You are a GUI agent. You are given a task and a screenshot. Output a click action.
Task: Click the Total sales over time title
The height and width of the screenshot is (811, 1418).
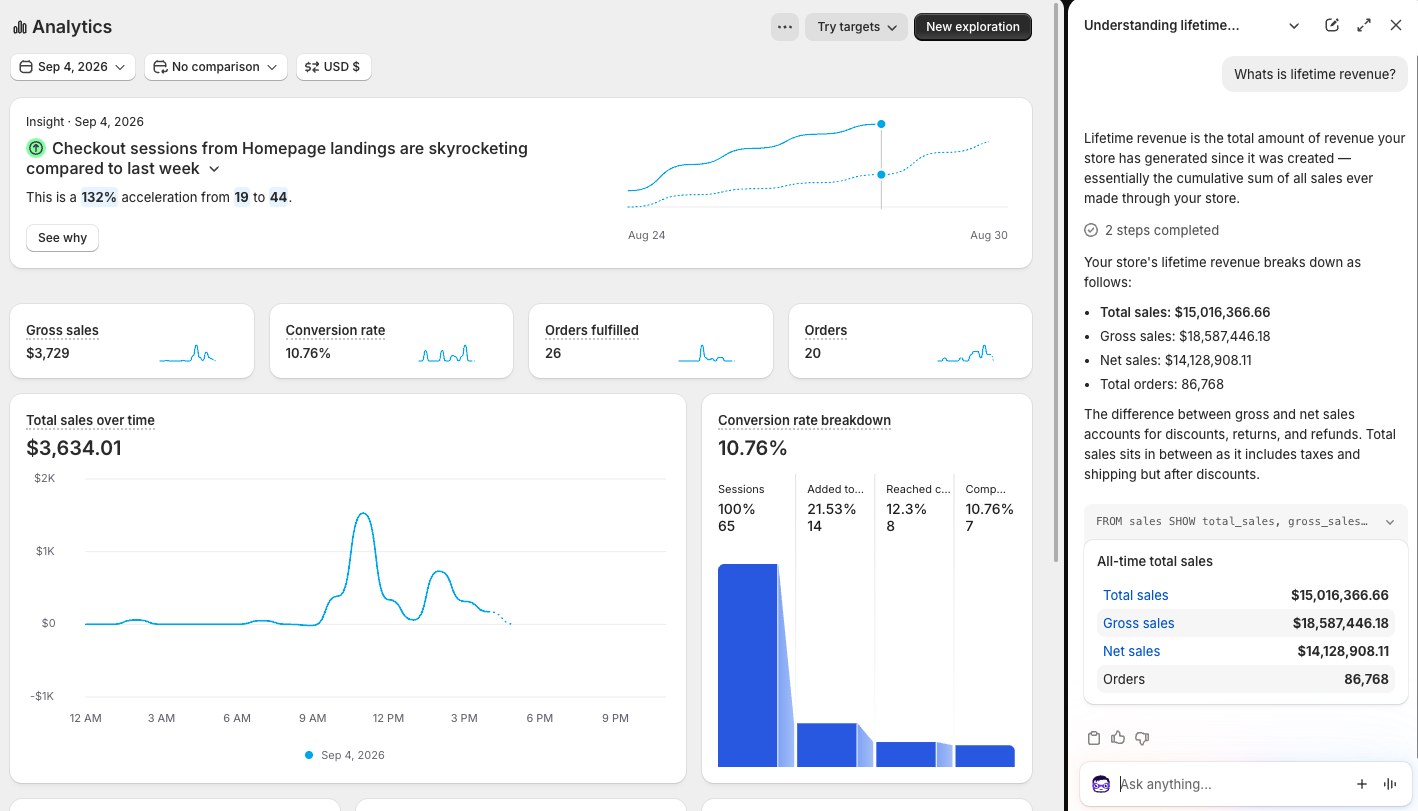90,420
